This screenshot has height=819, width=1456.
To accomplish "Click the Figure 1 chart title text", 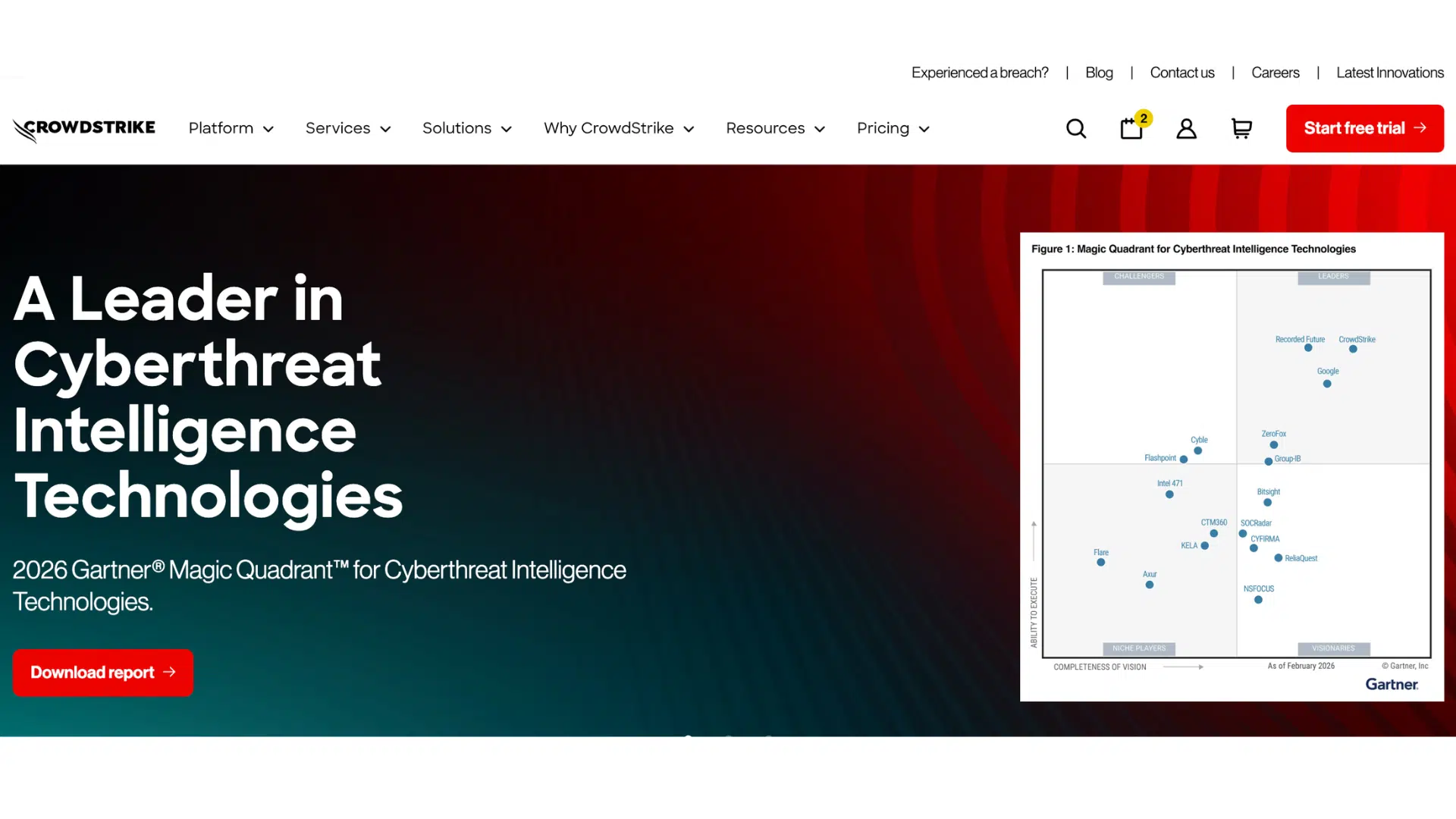I will (x=1194, y=249).
